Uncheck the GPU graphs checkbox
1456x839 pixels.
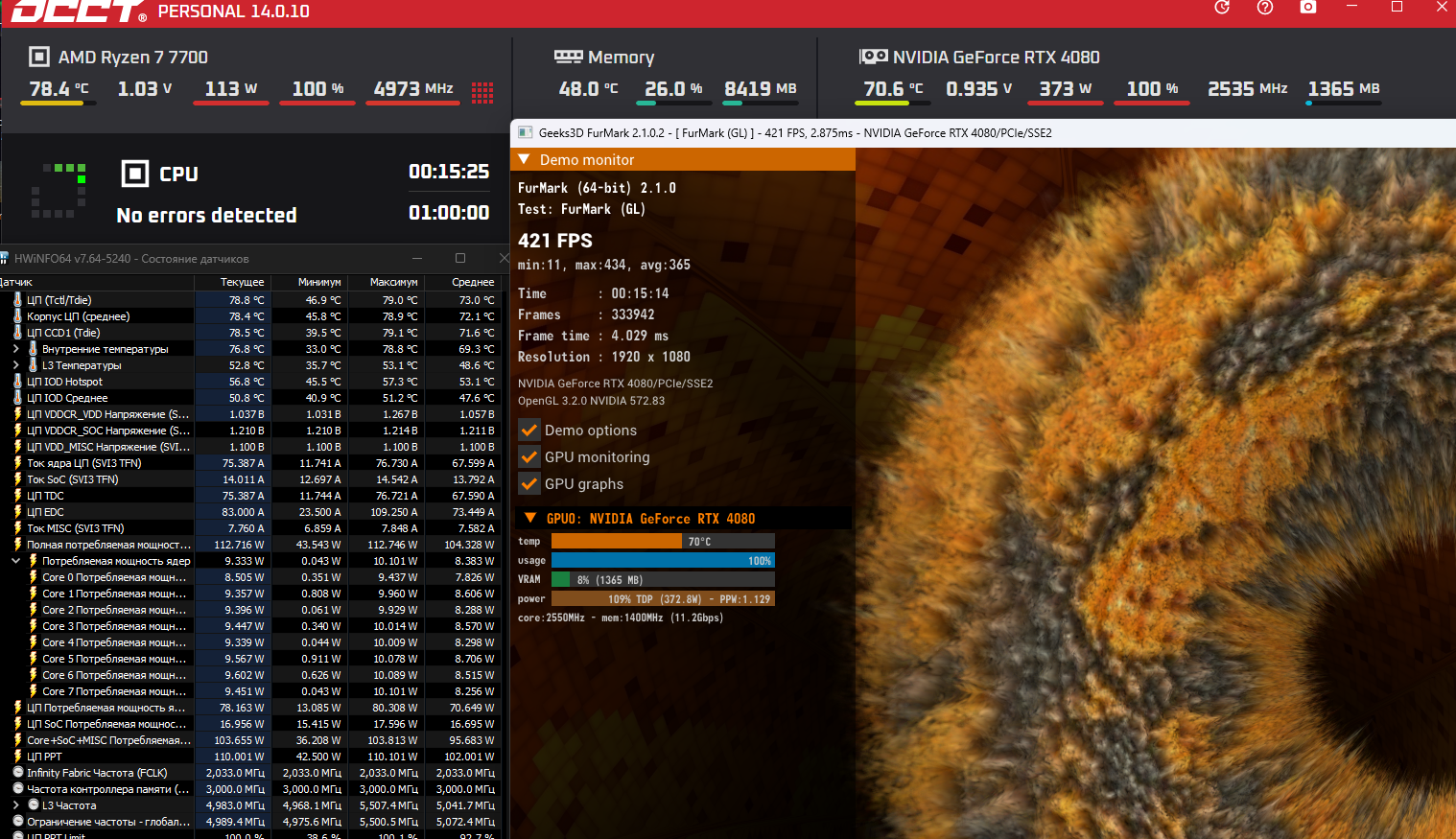529,483
